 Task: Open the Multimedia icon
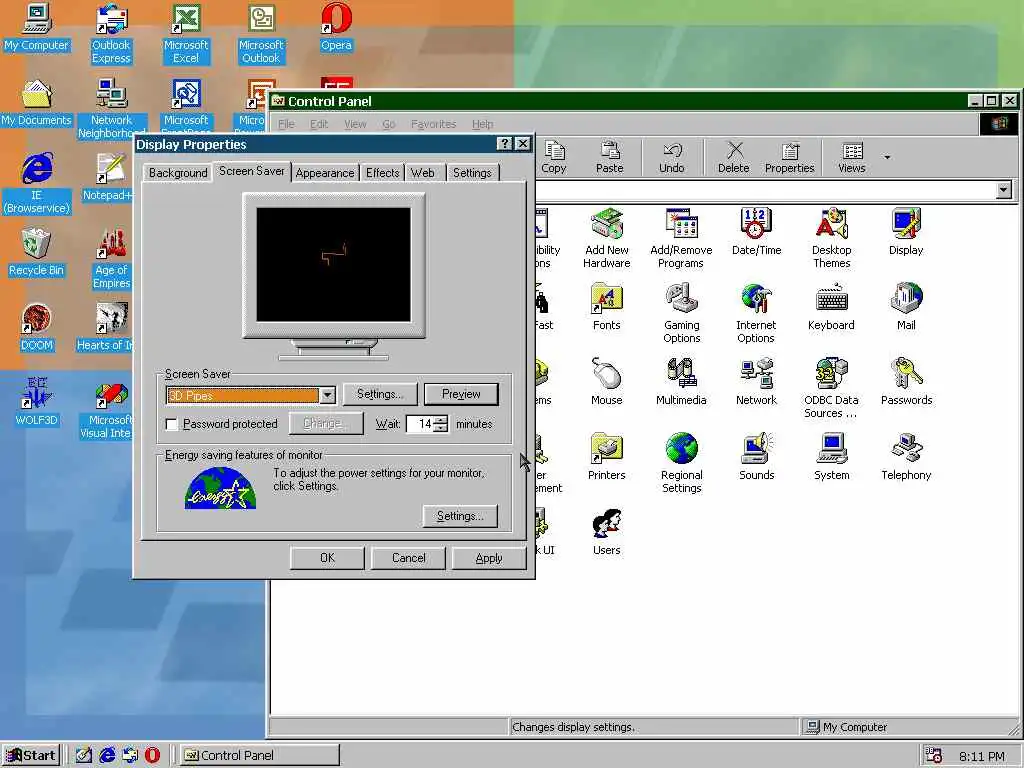tap(681, 381)
